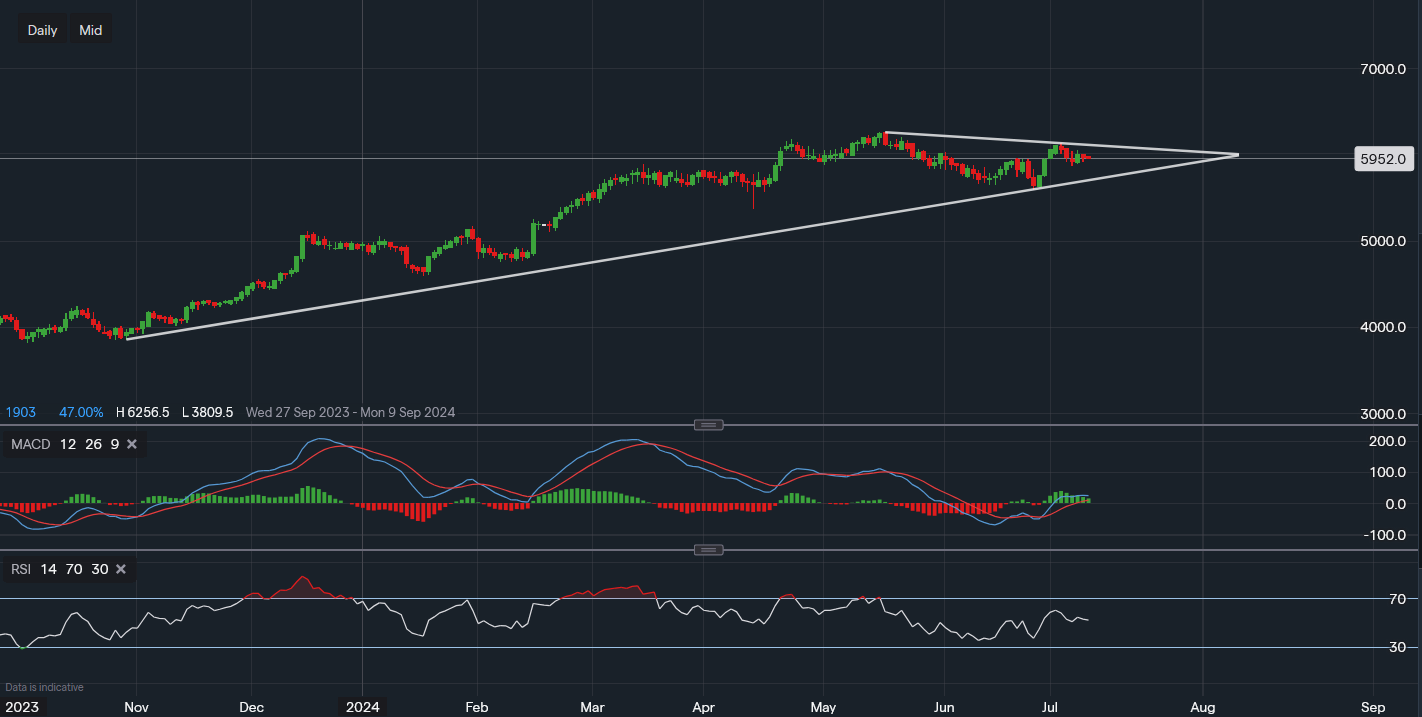The image size is (1422, 717).
Task: Open MACD fast period setting 12
Action: coord(69,444)
